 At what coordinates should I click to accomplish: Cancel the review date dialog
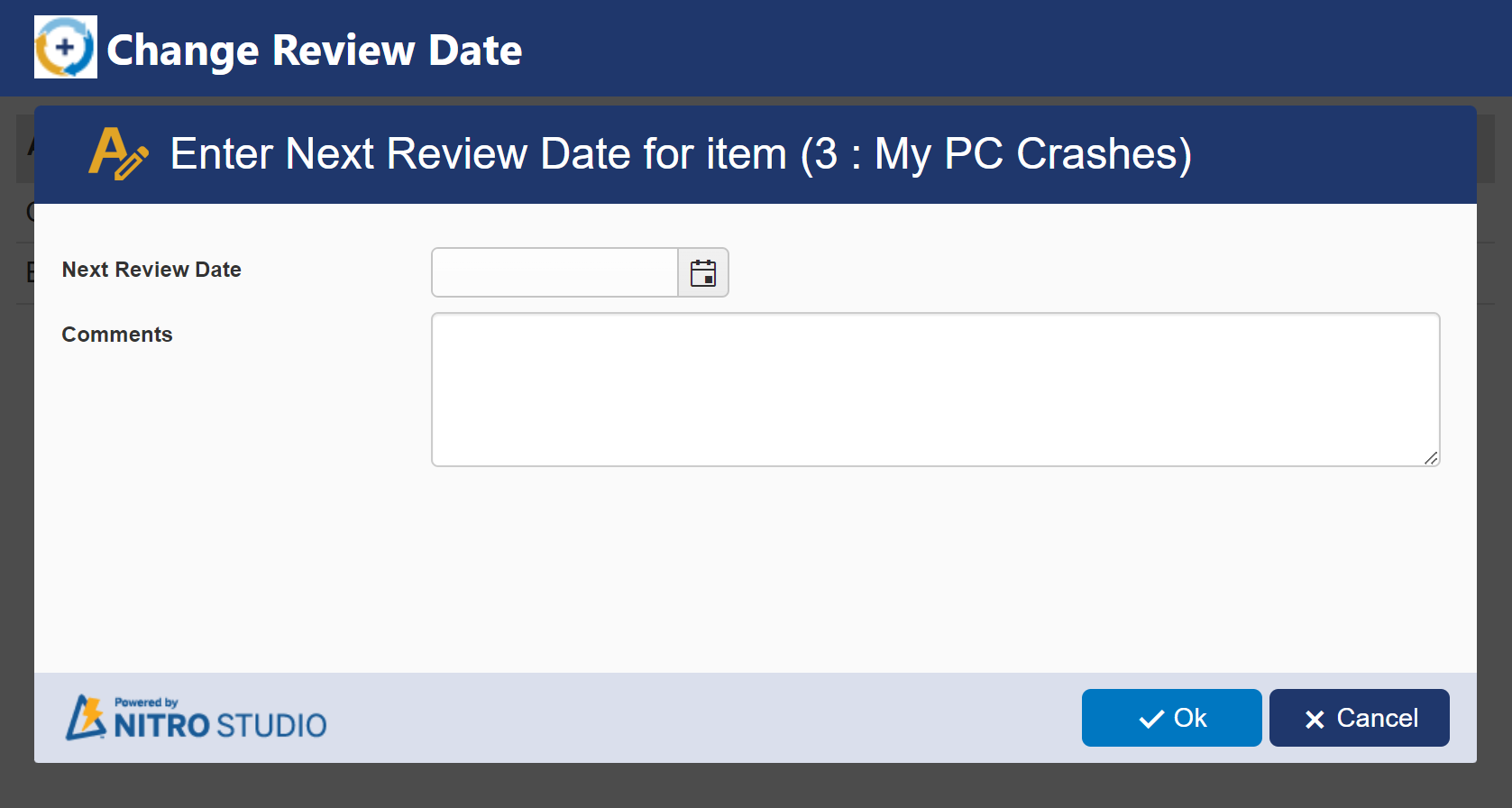(1359, 718)
